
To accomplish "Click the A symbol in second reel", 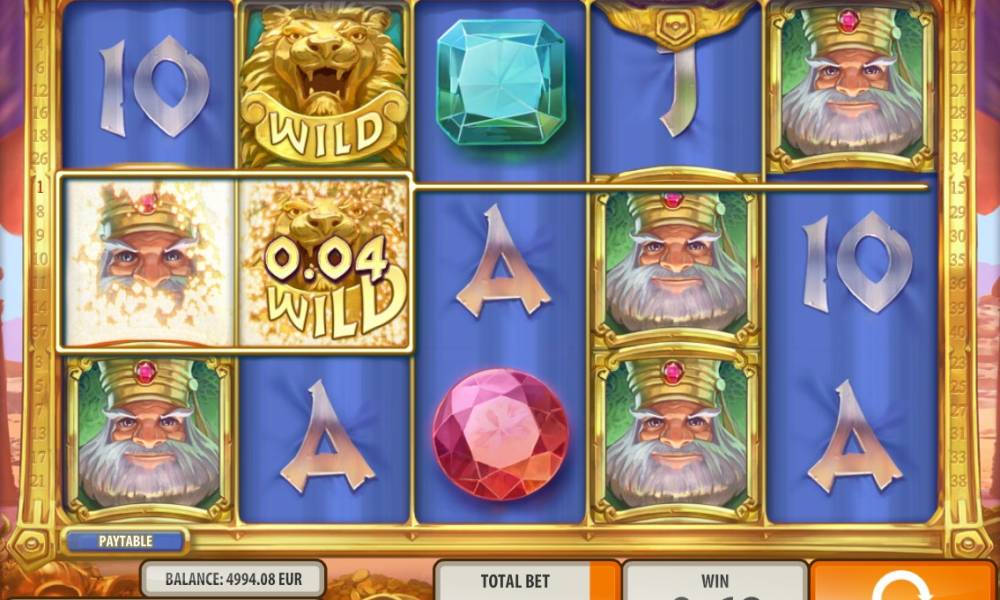I will (327, 437).
